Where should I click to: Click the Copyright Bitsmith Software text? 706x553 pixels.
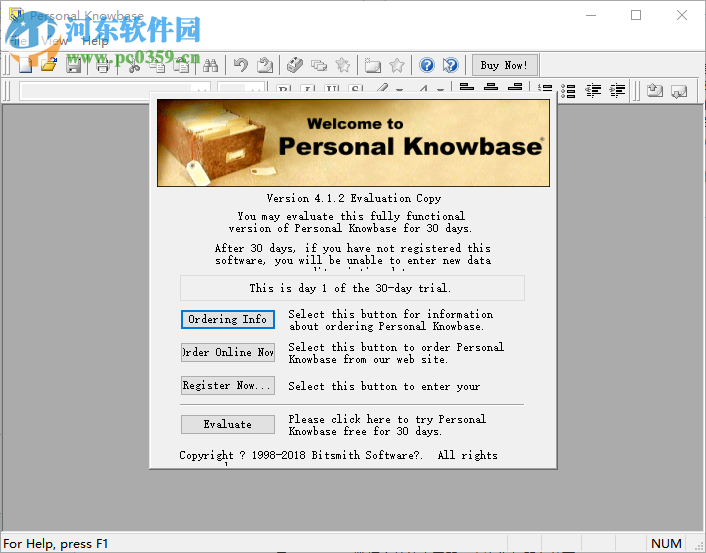[x=338, y=455]
